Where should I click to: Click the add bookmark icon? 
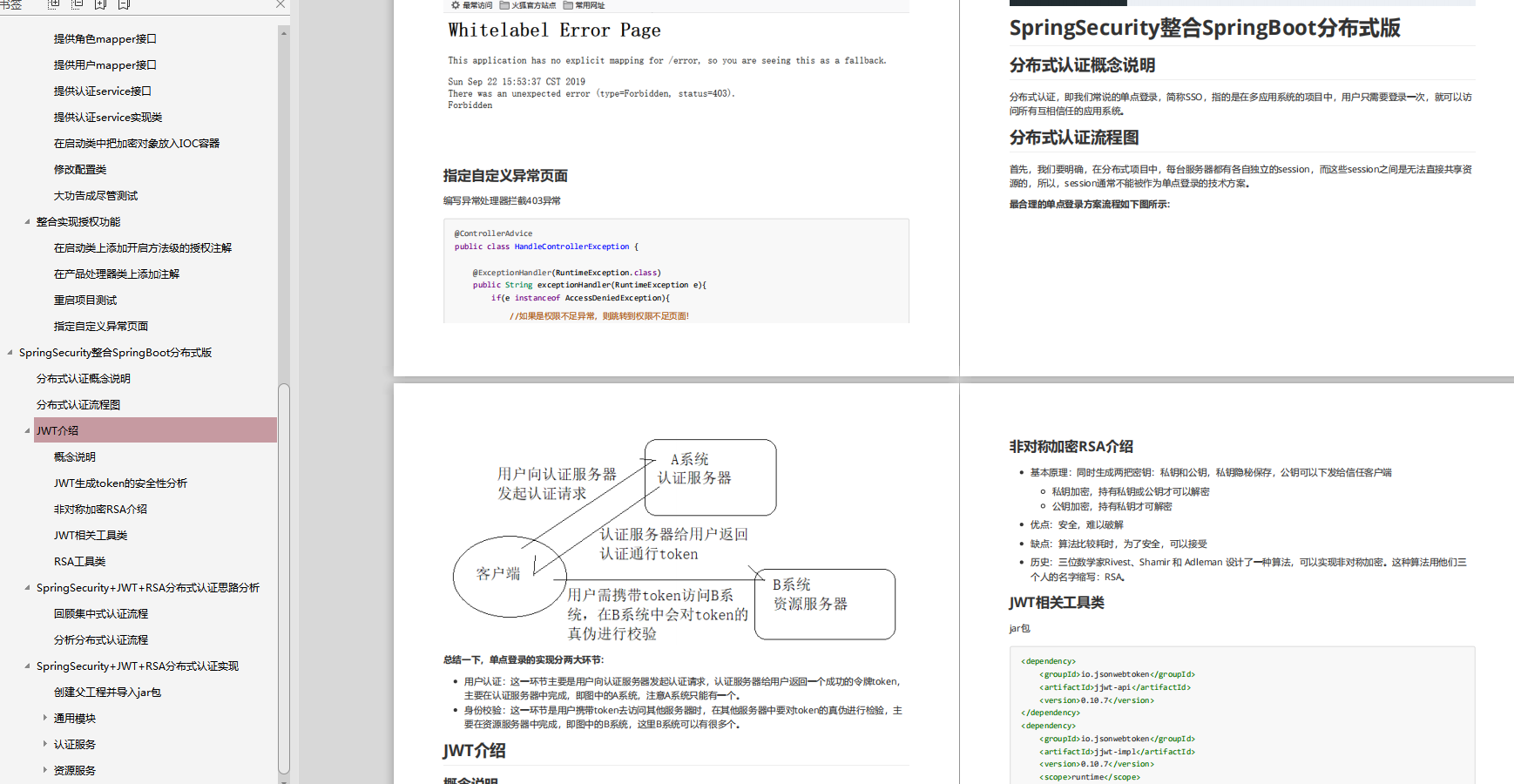pos(100,4)
